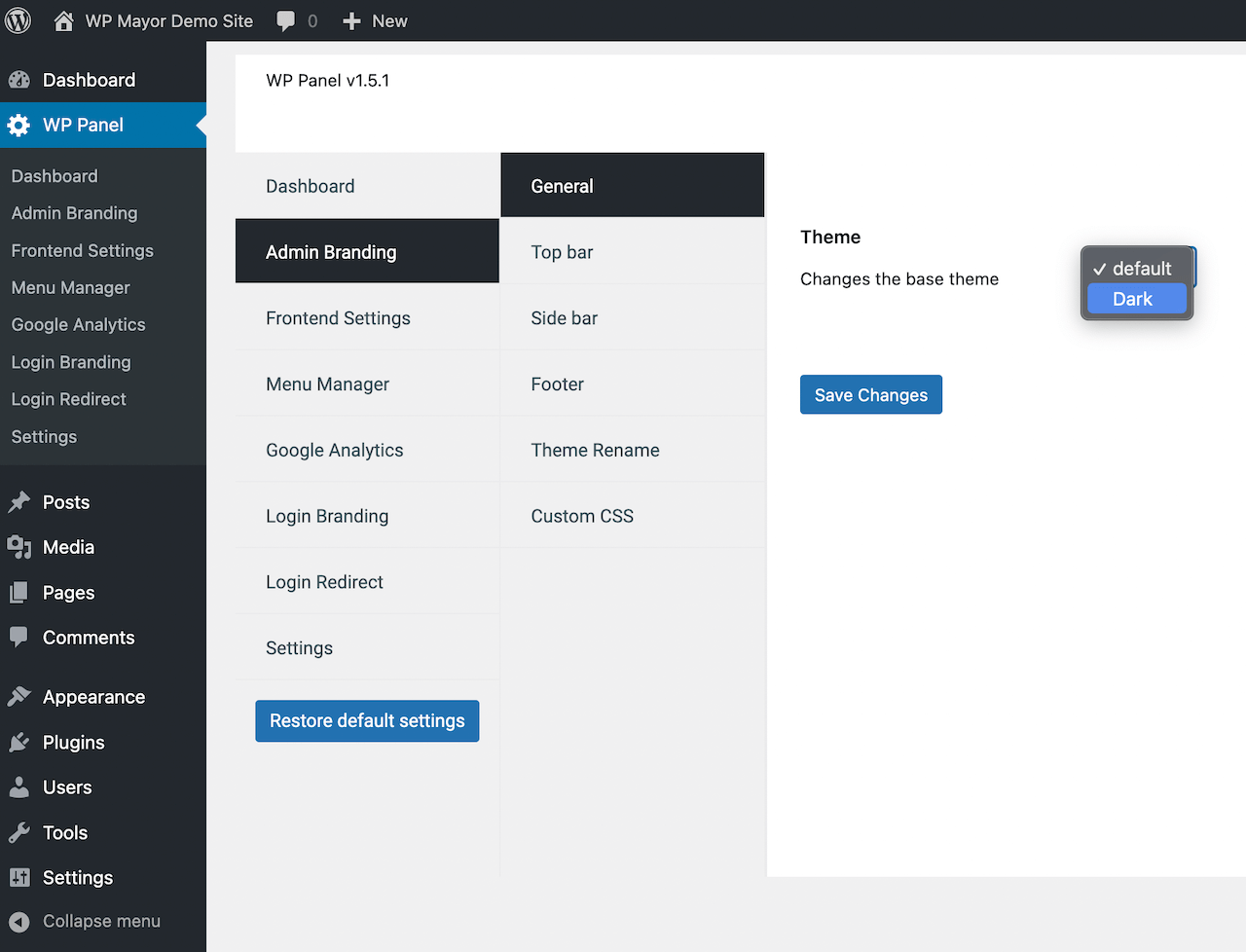1246x952 pixels.
Task: Open Dashboard submenu under WP Panel
Action: point(55,176)
